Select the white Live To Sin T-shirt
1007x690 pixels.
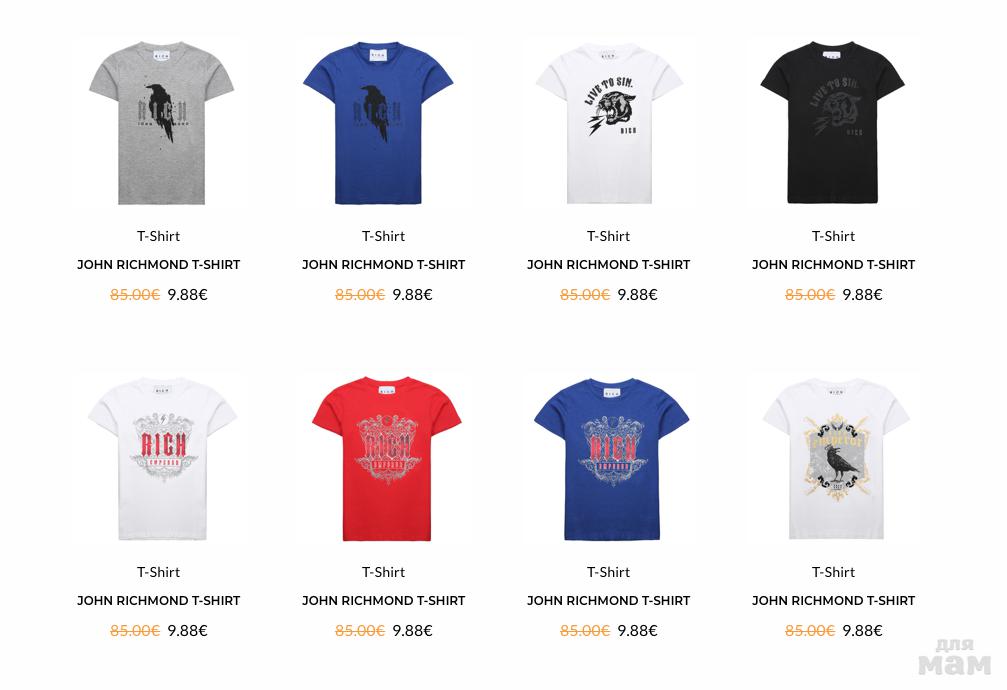(x=609, y=123)
